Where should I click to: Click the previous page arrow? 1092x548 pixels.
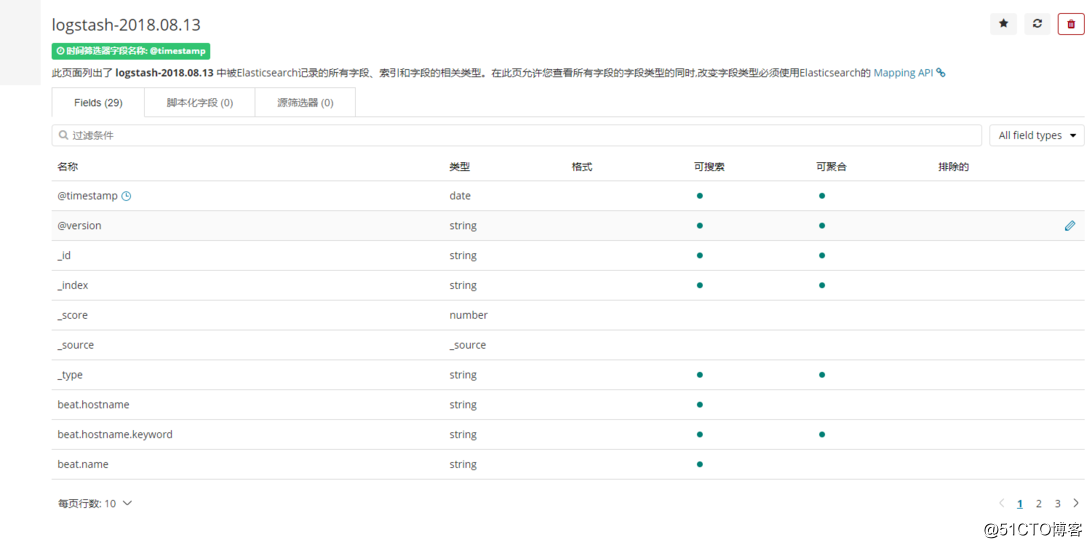(x=1001, y=503)
